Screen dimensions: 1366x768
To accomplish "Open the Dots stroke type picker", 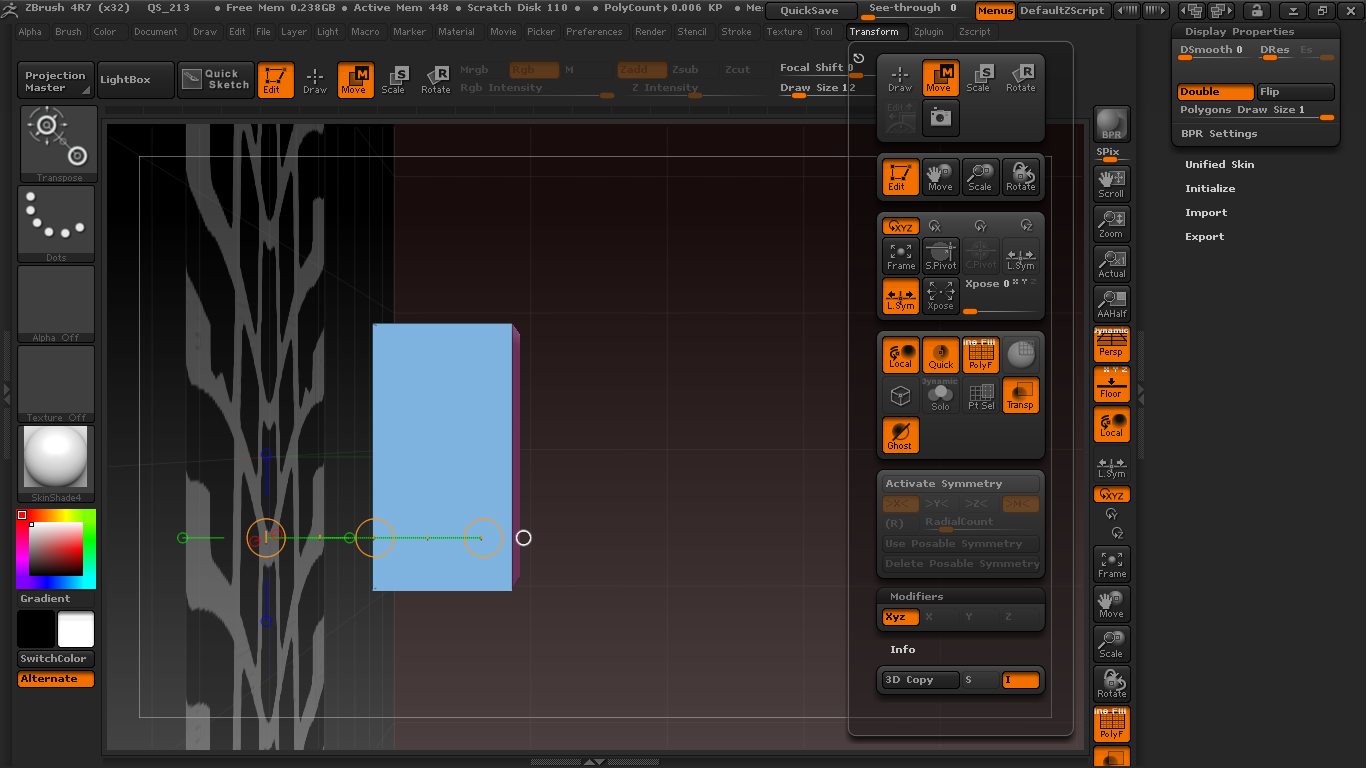I will (x=56, y=224).
